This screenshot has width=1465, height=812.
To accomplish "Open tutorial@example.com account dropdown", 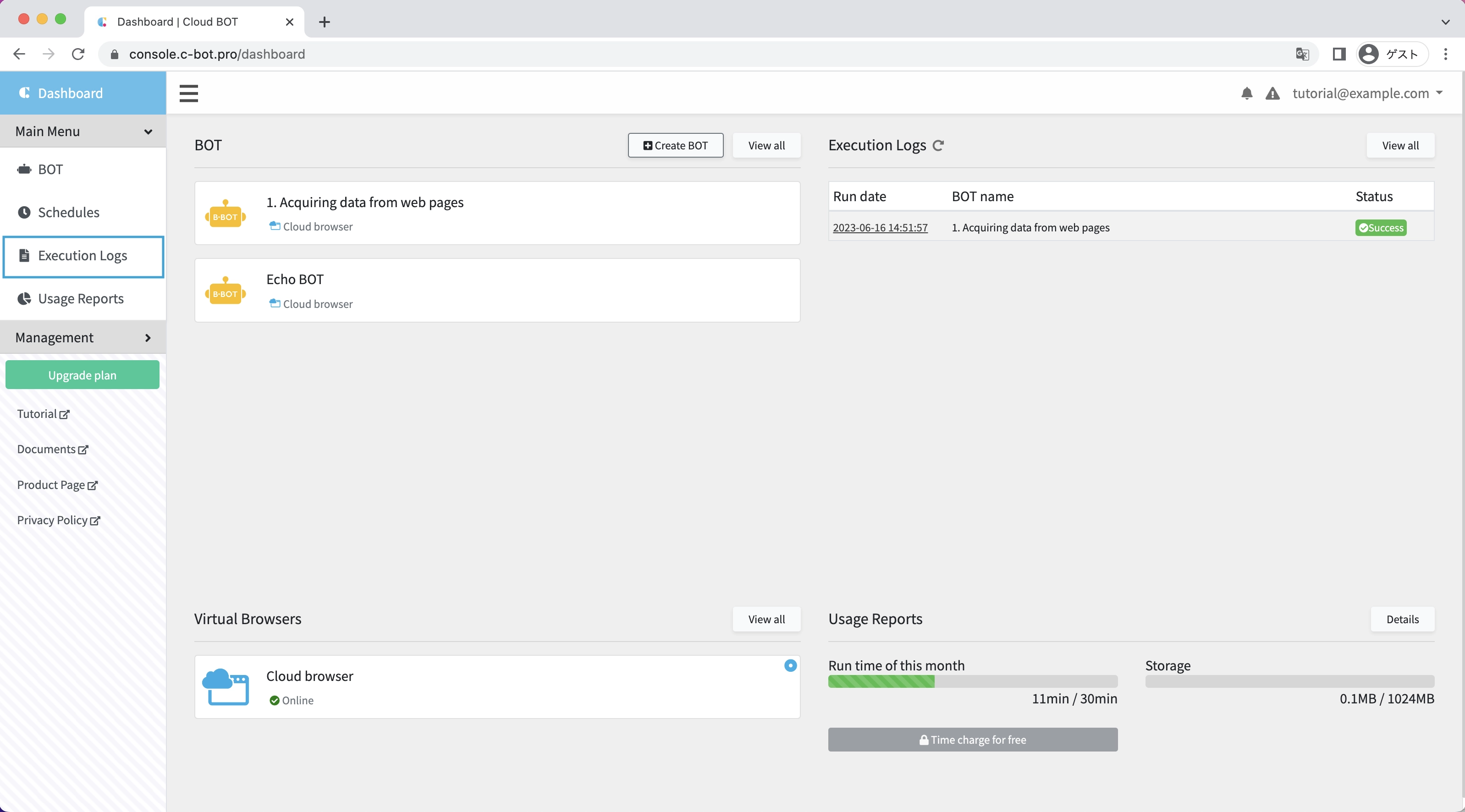I will (x=1367, y=93).
